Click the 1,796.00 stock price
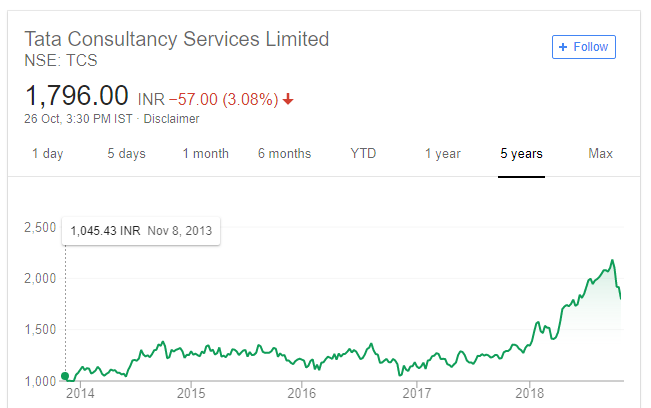The image size is (651, 408). pyautogui.click(x=77, y=96)
